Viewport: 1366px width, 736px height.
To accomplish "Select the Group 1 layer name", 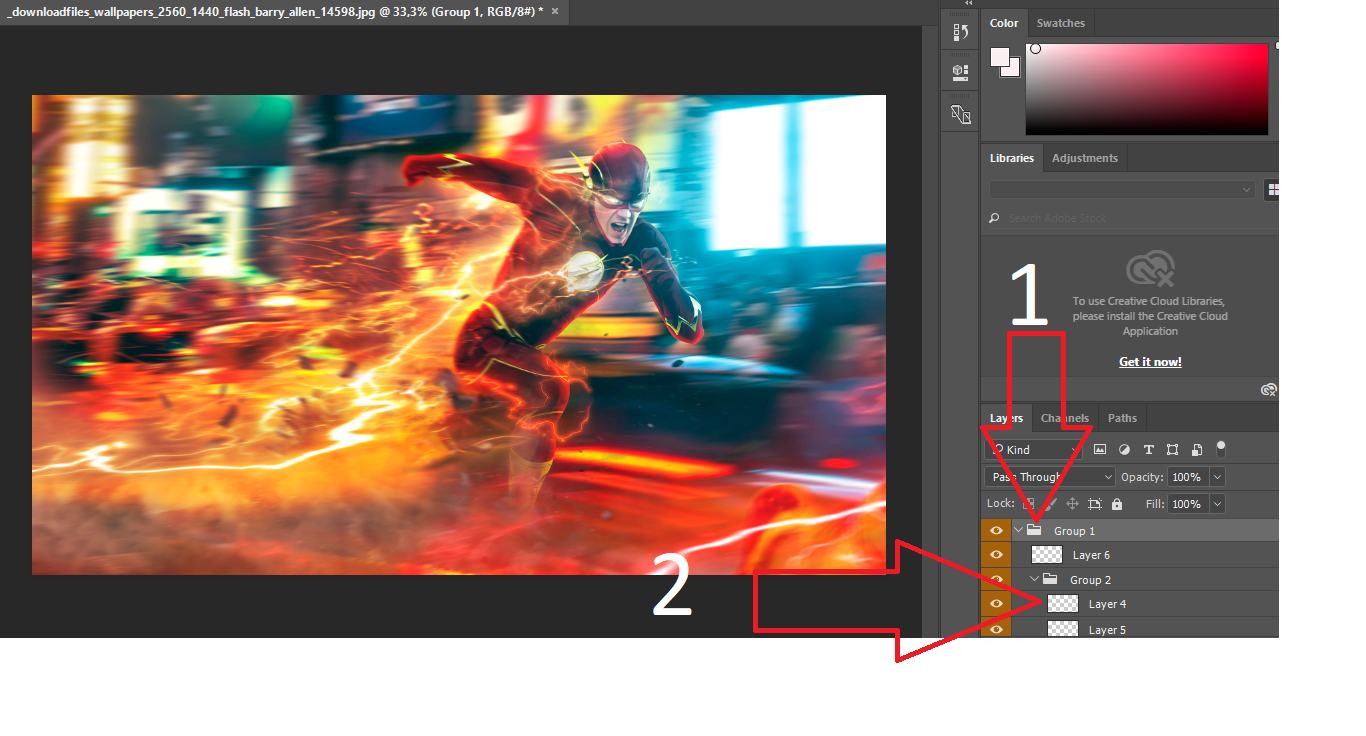I will click(x=1074, y=531).
